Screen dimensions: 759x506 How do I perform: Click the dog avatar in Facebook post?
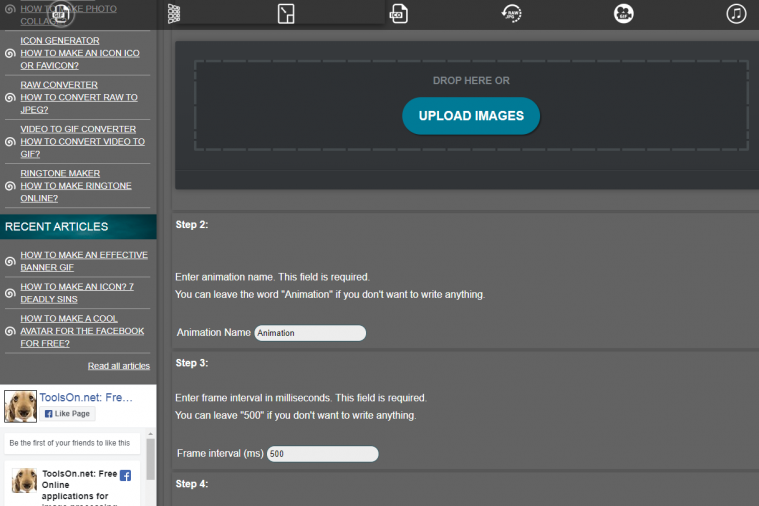[24, 480]
